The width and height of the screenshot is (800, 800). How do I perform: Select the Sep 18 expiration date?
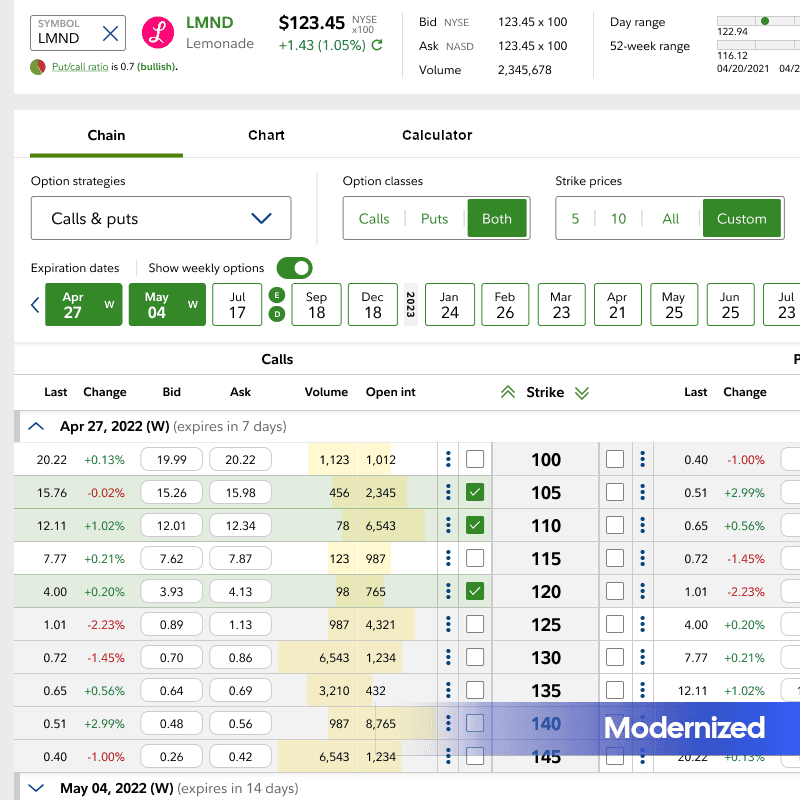point(316,305)
